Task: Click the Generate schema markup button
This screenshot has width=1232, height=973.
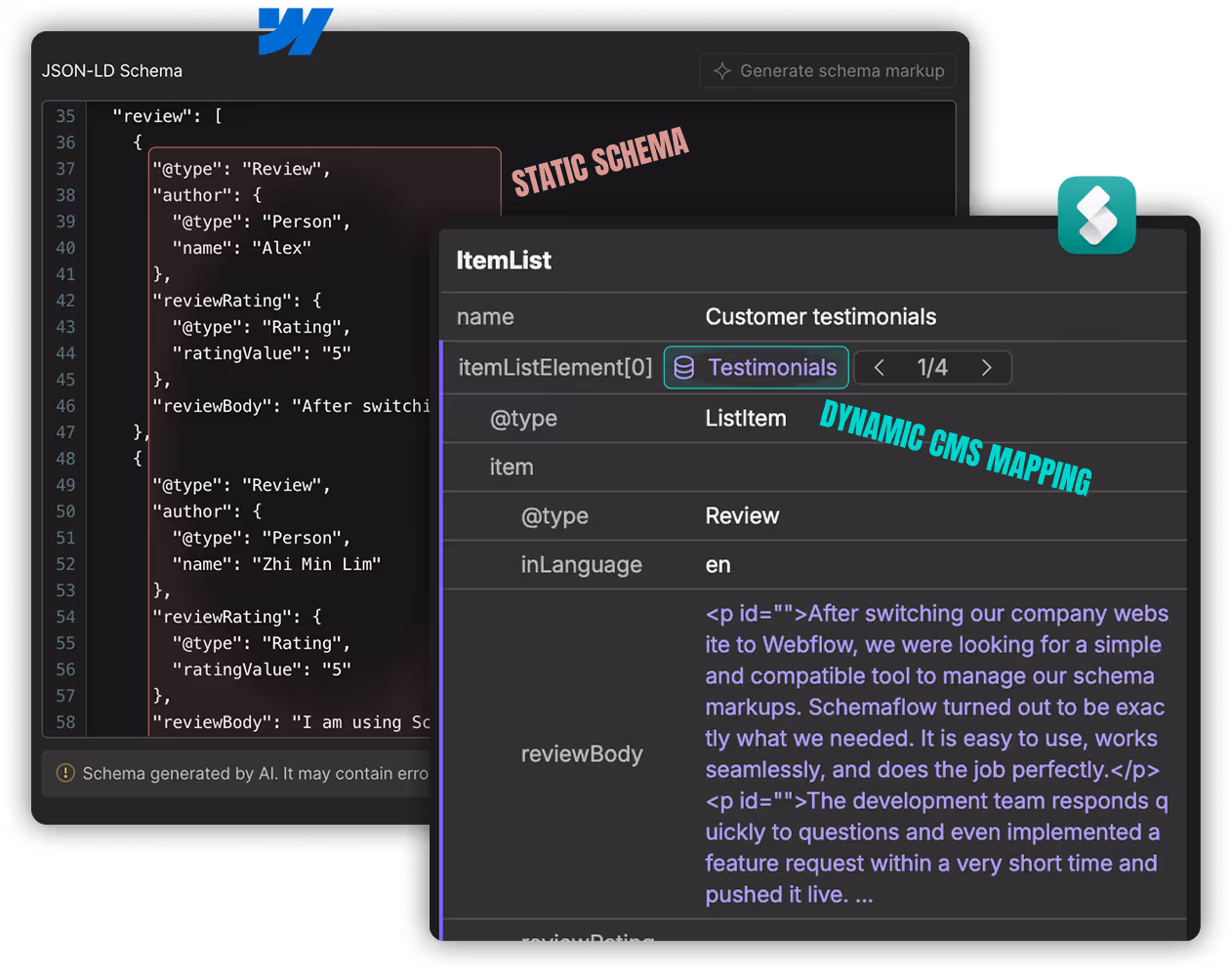Action: coord(827,71)
